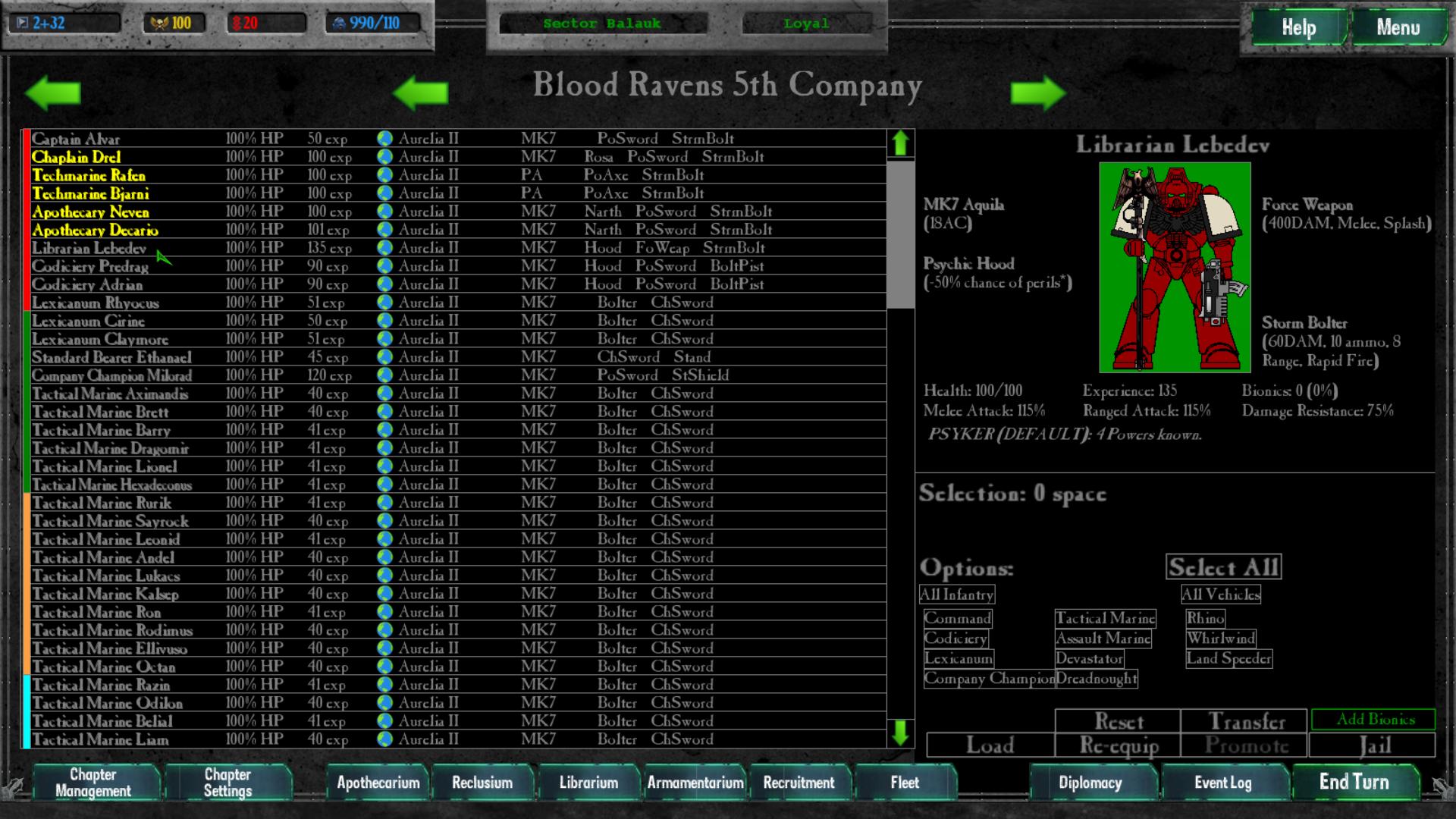Click the Loyal status label
The height and width of the screenshot is (819, 1456).
pos(806,24)
